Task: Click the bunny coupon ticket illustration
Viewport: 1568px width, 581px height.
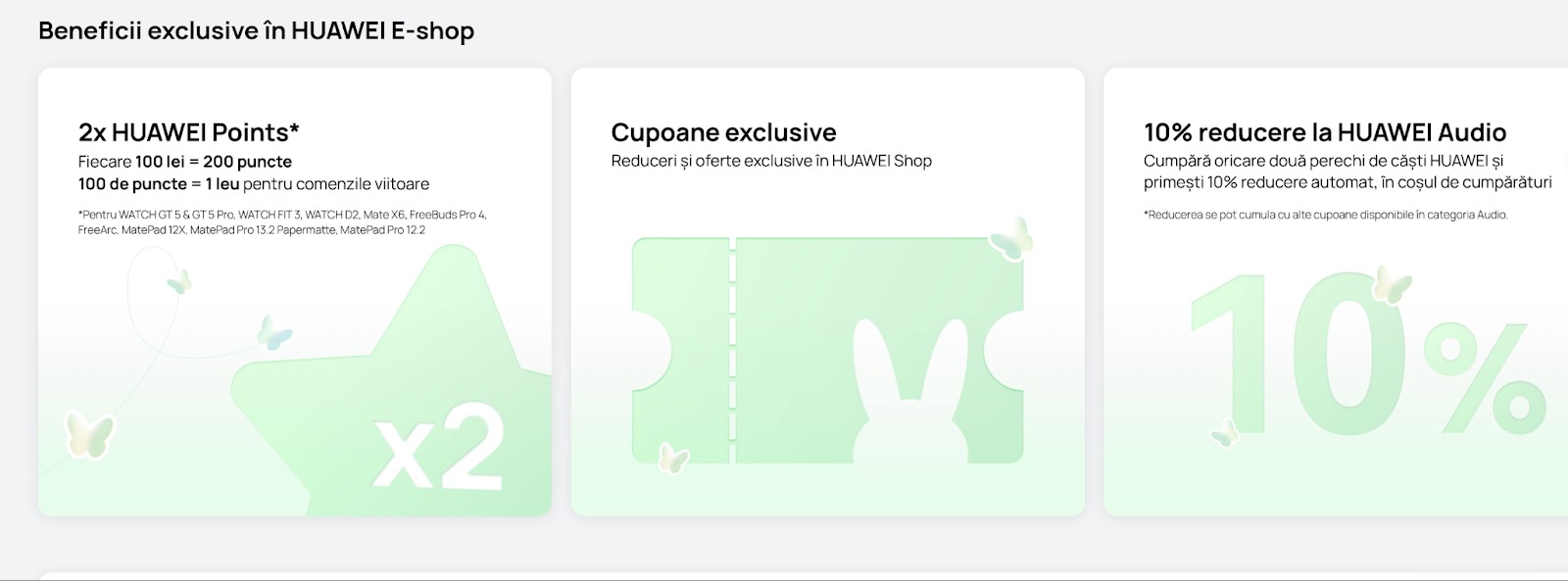Action: click(828, 350)
